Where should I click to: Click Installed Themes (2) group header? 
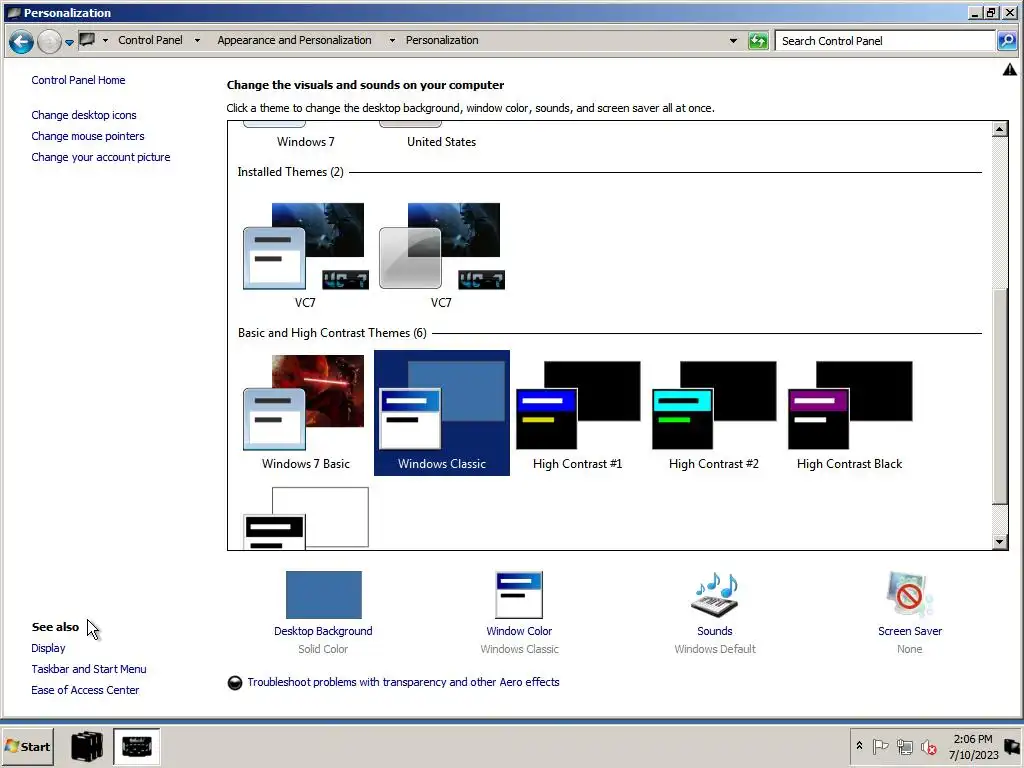coord(290,172)
